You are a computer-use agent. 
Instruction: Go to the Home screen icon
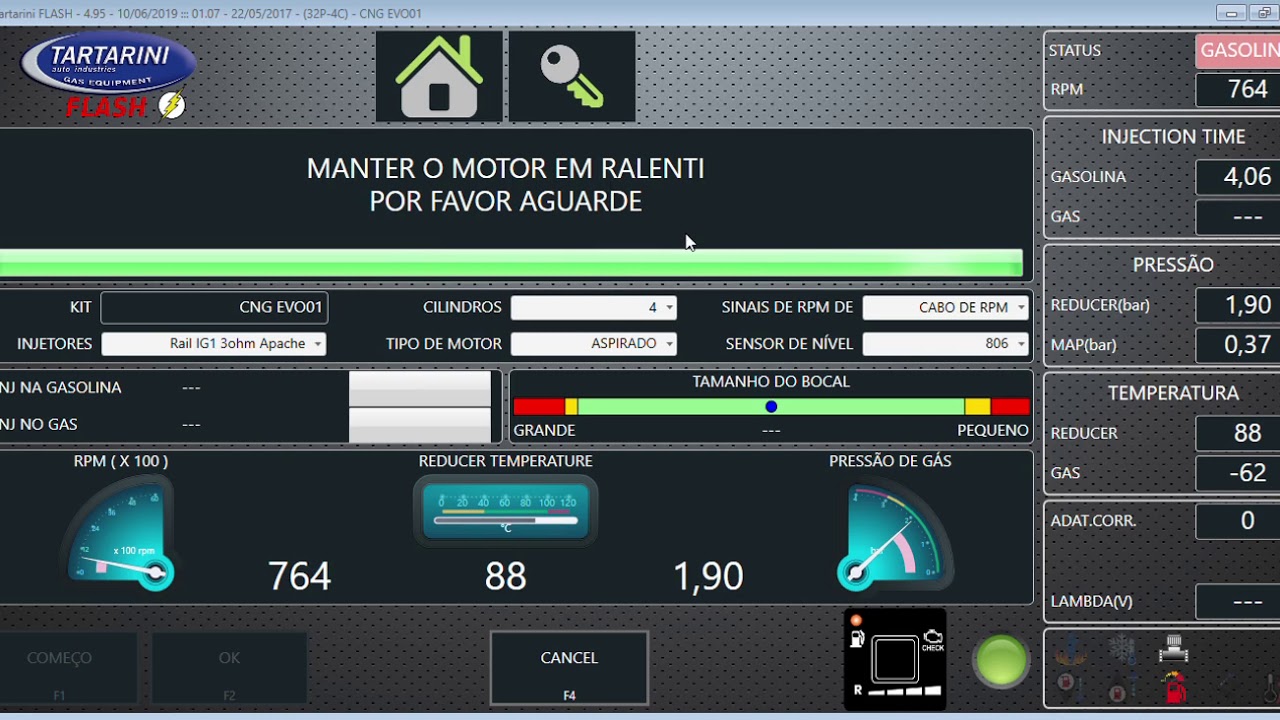pos(439,76)
